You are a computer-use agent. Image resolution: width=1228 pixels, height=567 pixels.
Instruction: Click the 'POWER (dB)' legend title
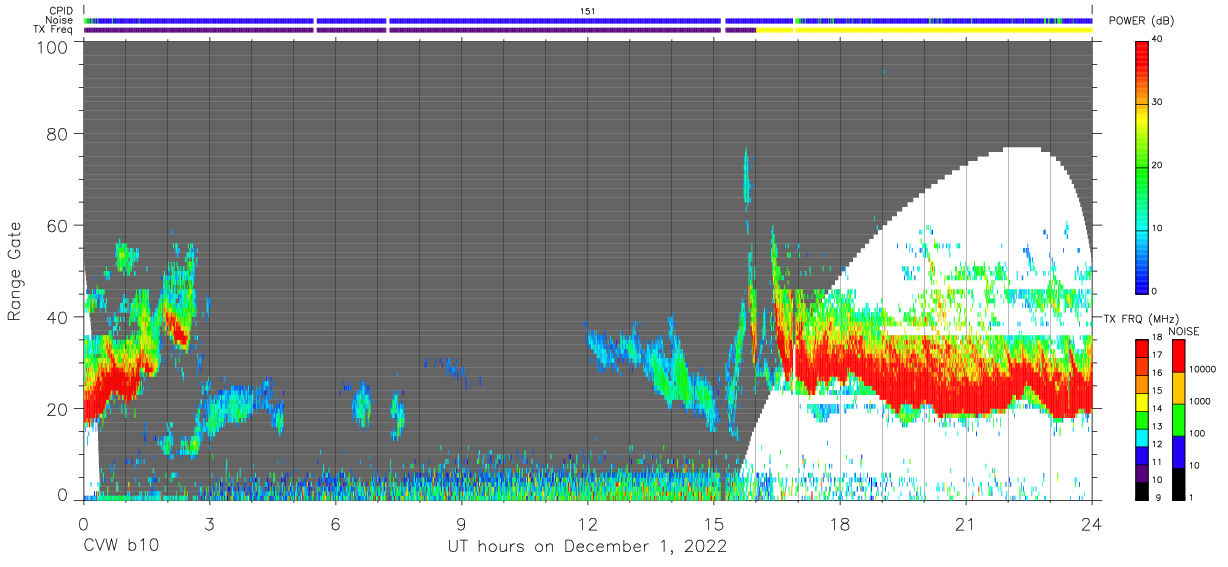click(x=1142, y=21)
